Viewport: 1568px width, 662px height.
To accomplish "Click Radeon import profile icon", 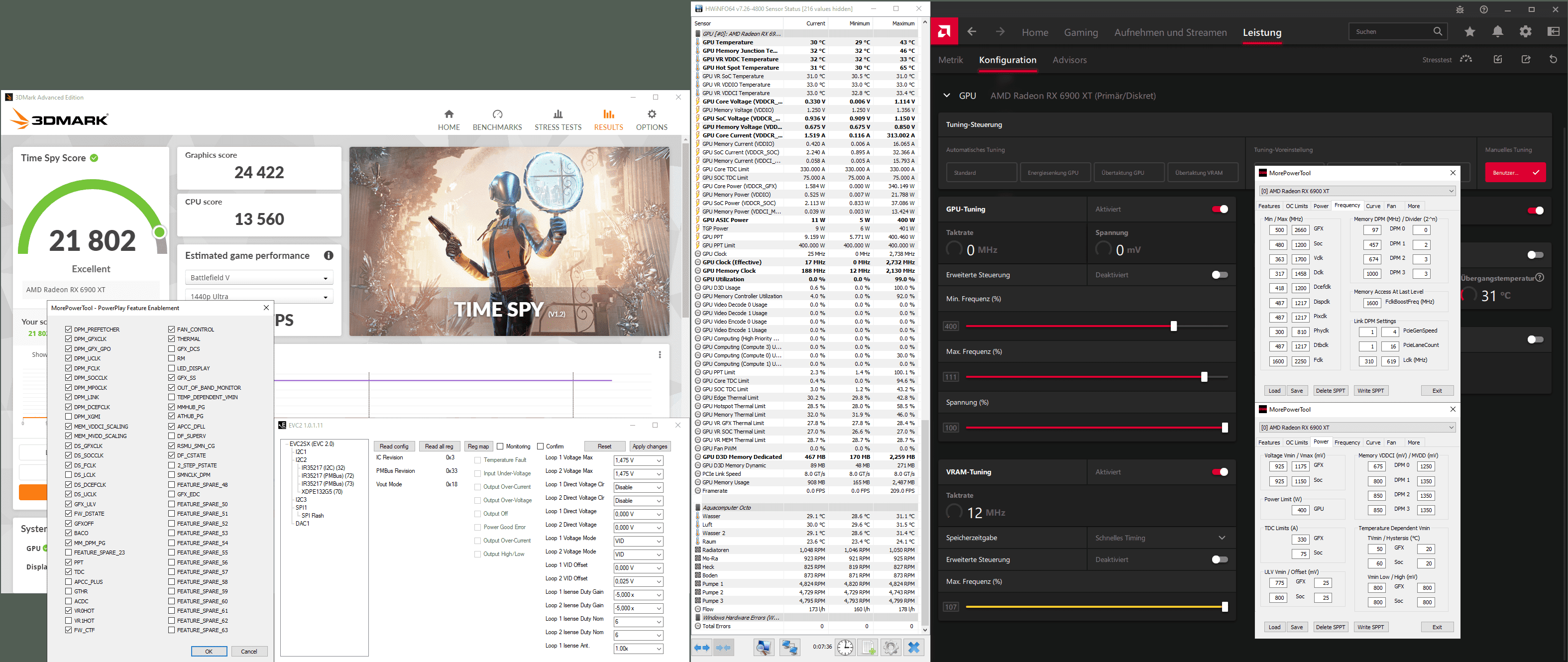I will pyautogui.click(x=1497, y=59).
